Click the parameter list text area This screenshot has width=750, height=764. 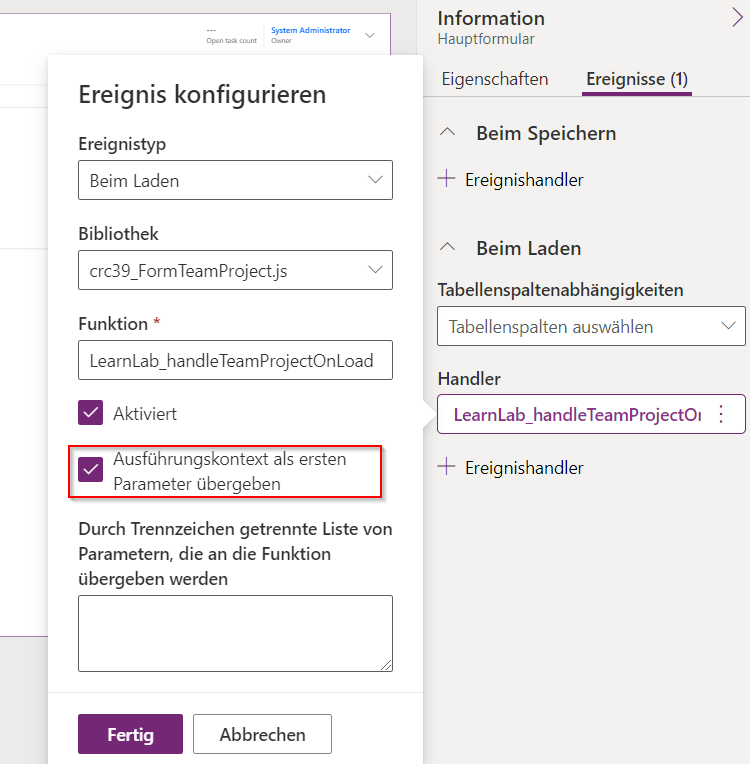click(235, 632)
